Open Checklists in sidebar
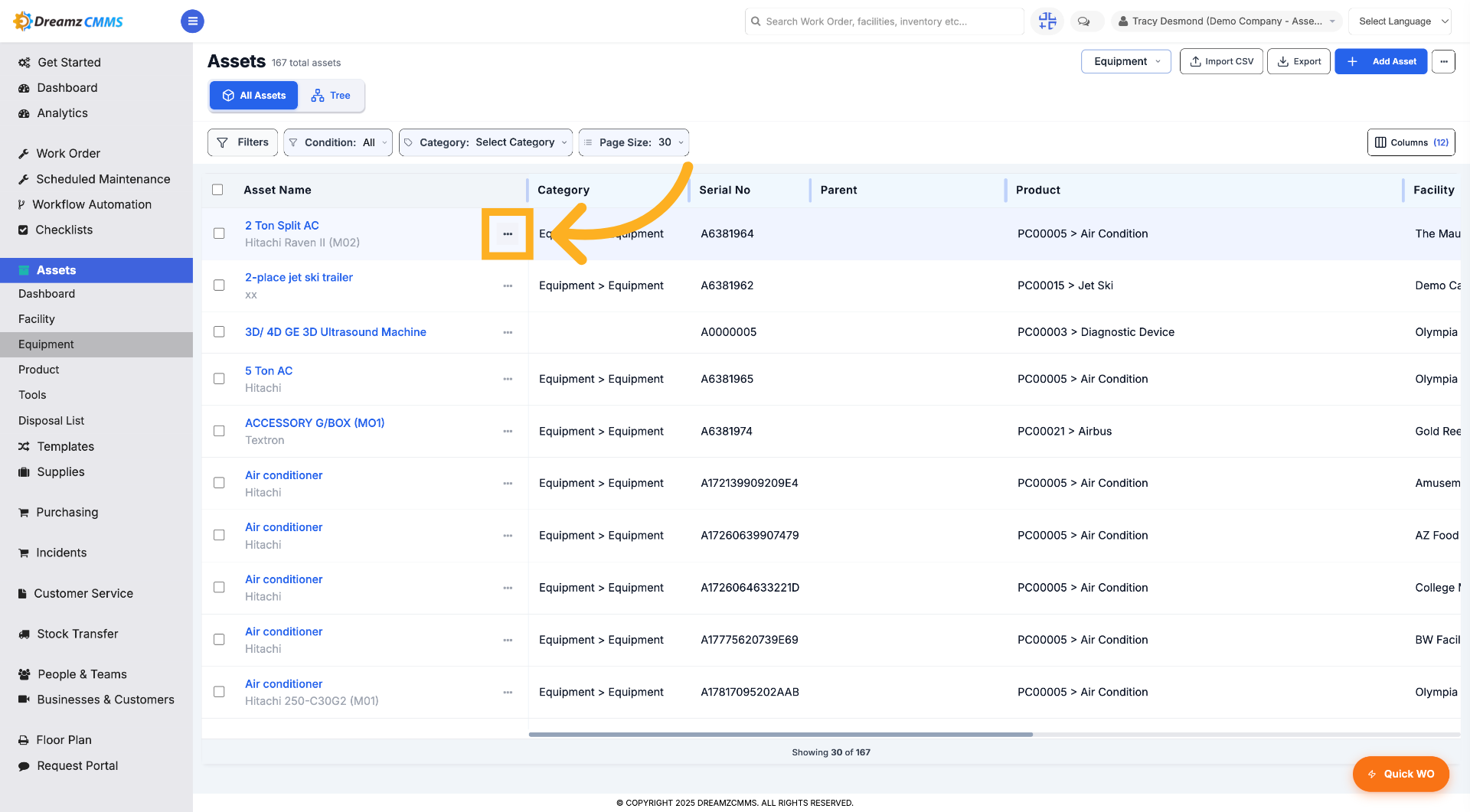The height and width of the screenshot is (812, 1470). coord(64,230)
